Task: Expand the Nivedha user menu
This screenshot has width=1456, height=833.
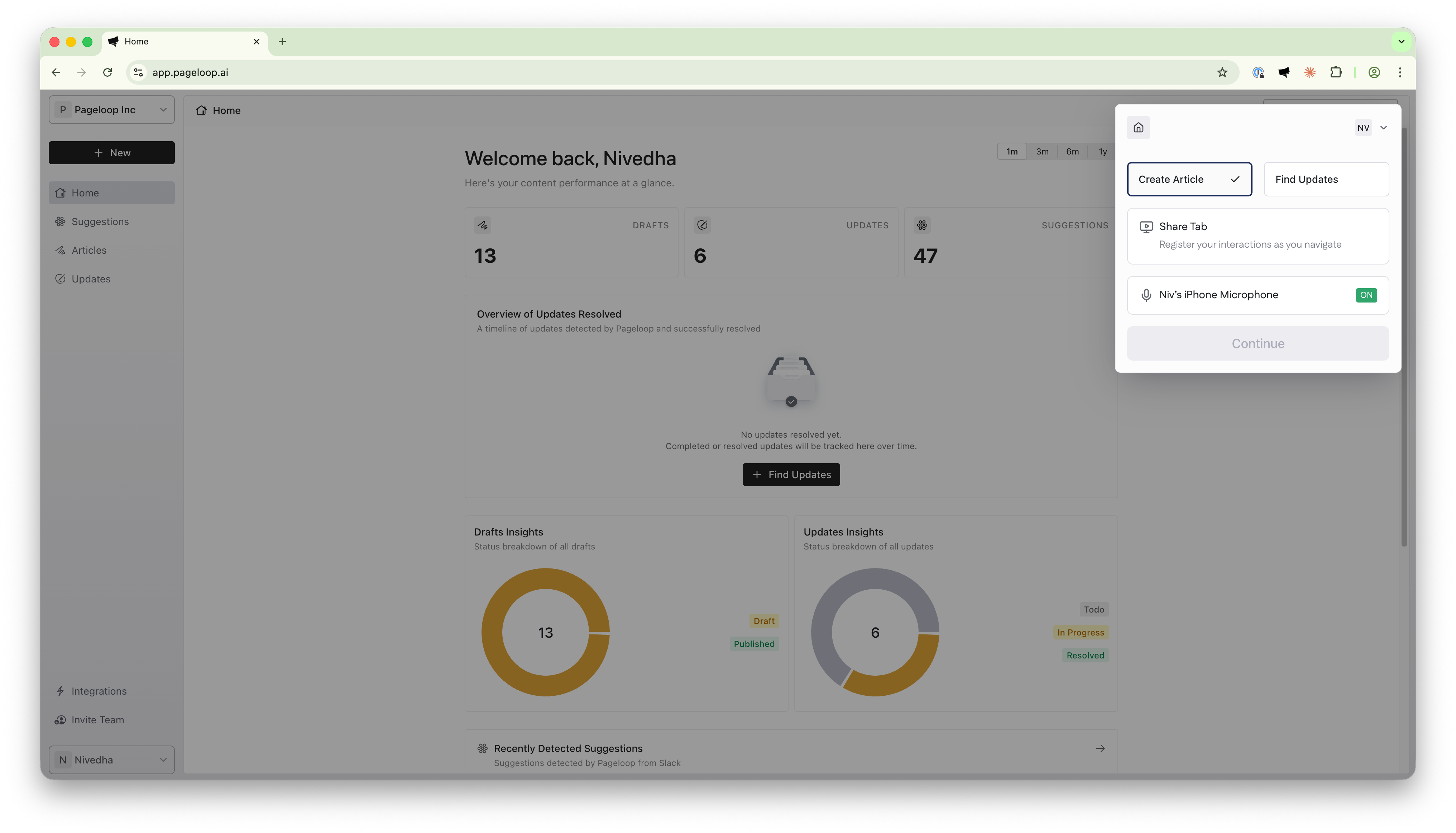Action: point(111,760)
